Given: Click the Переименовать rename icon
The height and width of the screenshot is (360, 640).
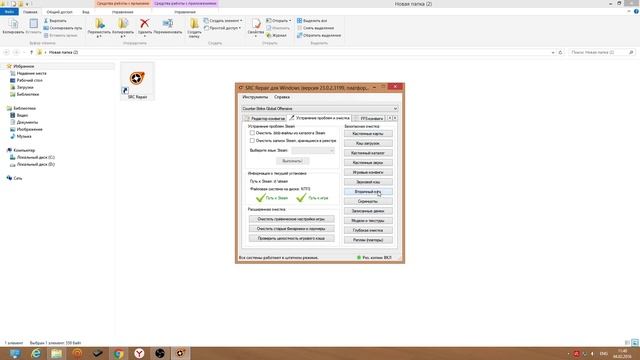Looking at the screenshot, I should point(168,26).
